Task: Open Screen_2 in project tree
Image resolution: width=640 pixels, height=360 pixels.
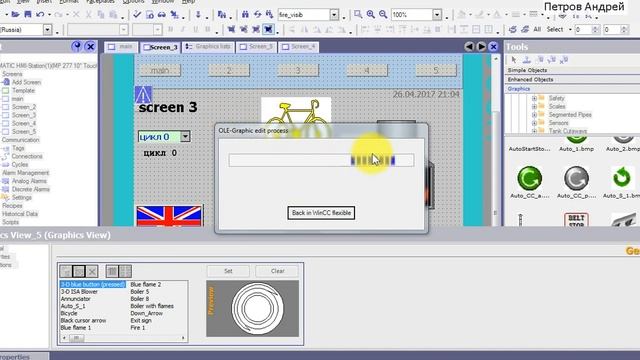Action: click(x=24, y=107)
